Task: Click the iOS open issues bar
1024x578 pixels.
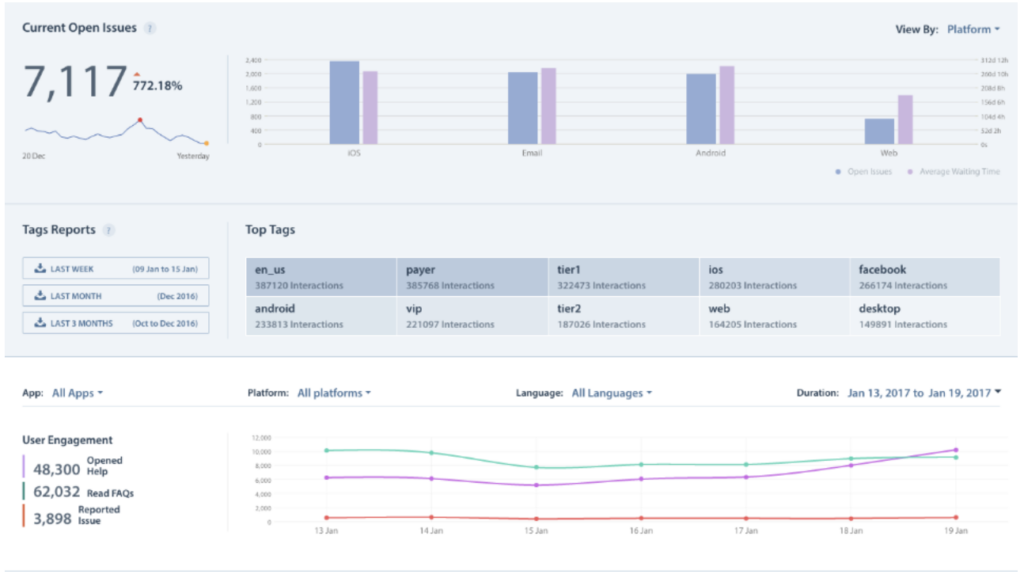Action: (344, 102)
